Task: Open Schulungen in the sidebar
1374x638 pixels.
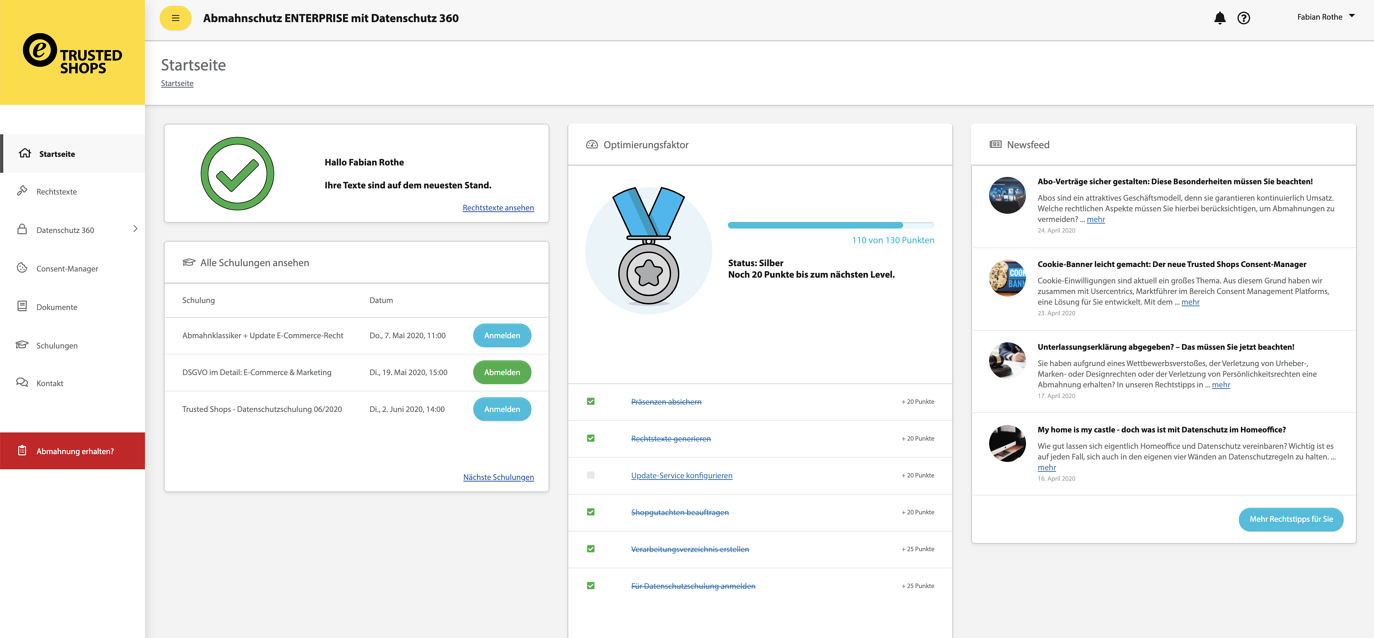Action: pos(72,345)
